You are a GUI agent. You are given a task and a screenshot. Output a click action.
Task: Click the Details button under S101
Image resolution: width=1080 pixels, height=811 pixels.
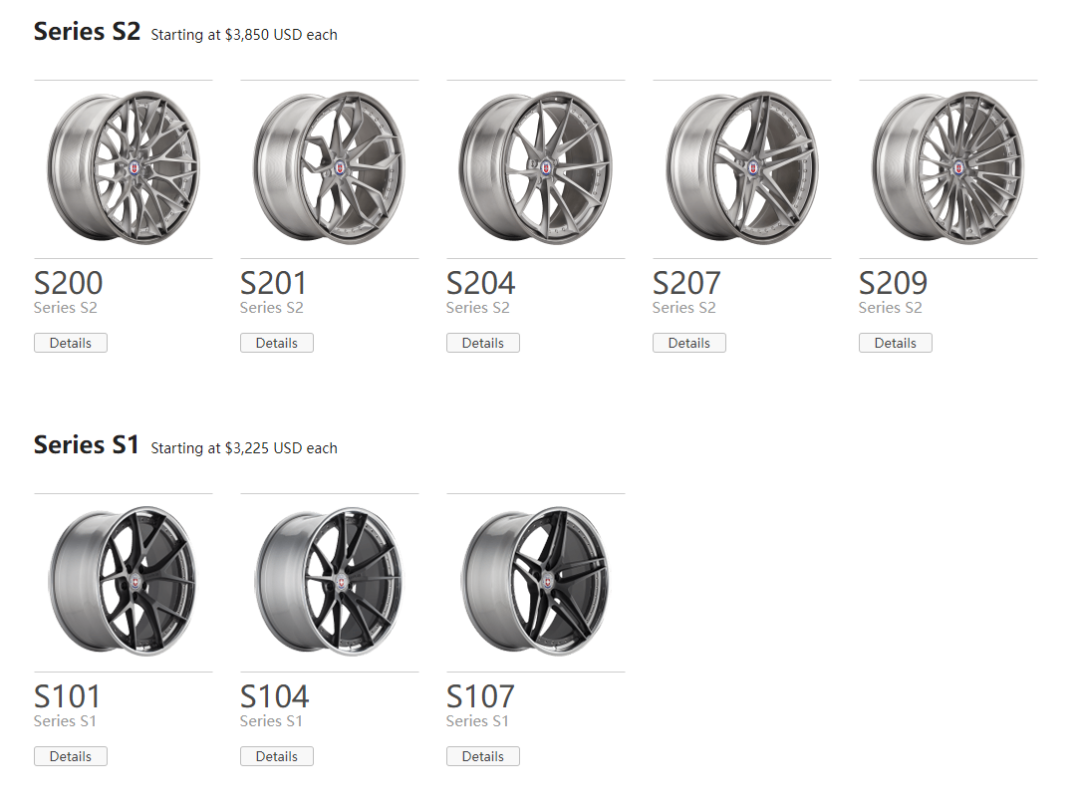pyautogui.click(x=70, y=757)
